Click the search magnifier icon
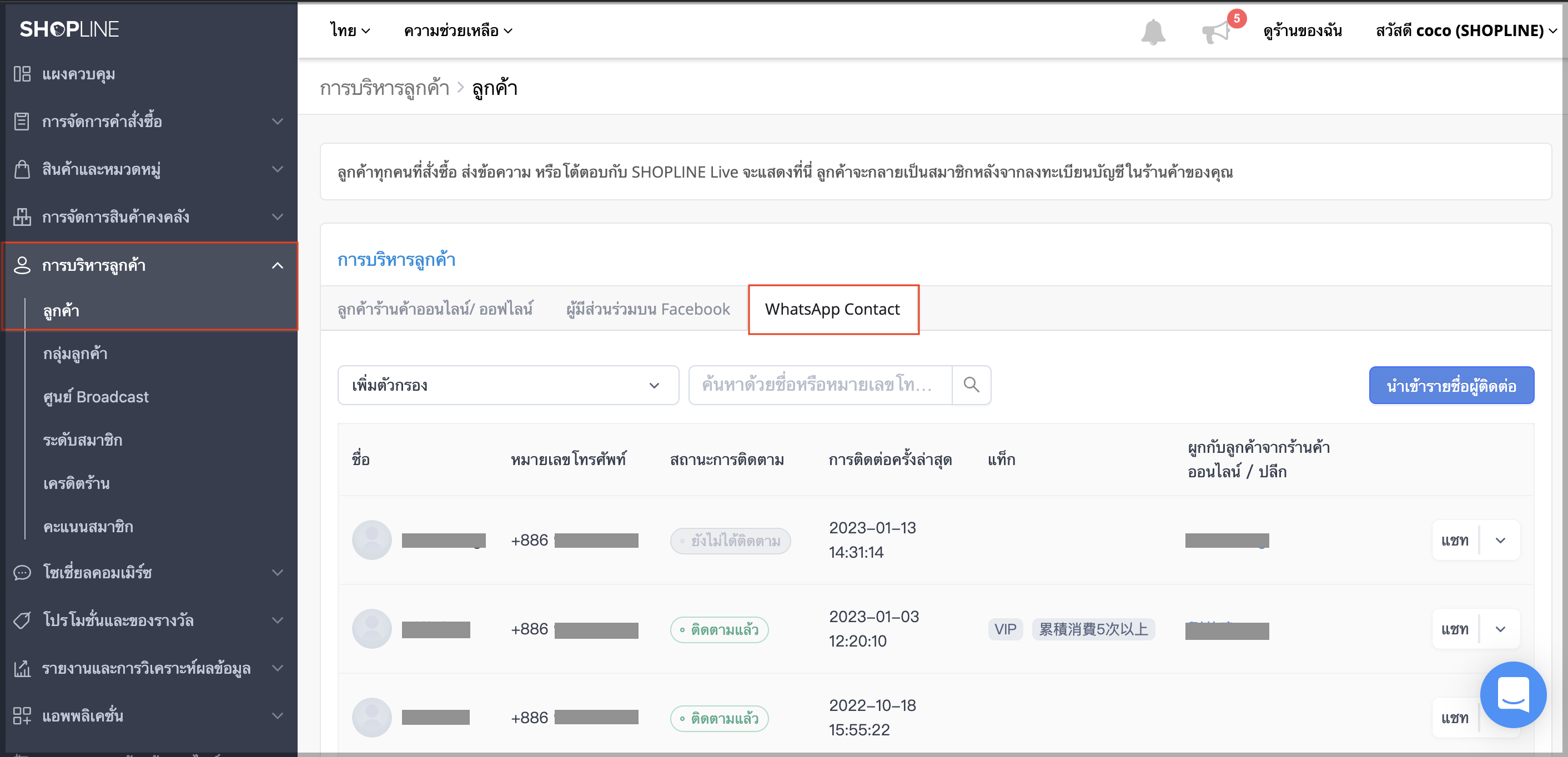The width and height of the screenshot is (1568, 757). (x=972, y=385)
